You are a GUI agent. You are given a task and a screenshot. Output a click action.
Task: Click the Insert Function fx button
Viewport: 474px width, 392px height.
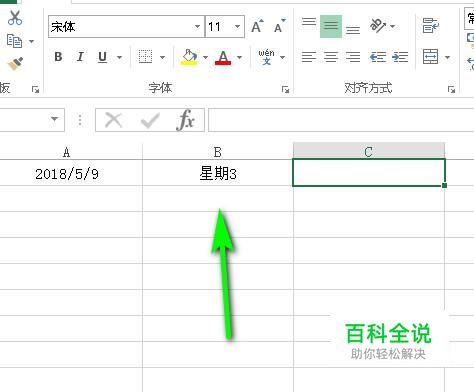(x=185, y=120)
